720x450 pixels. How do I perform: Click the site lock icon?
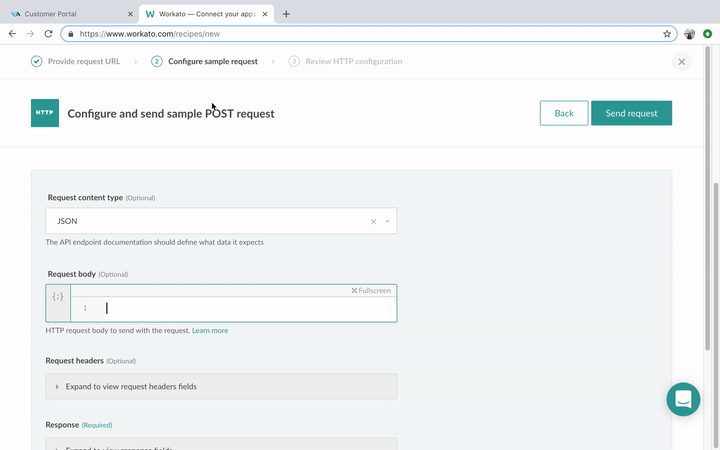(71, 34)
